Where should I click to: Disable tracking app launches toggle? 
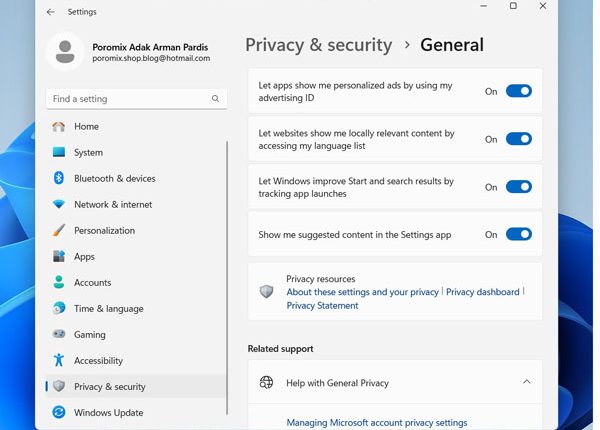[518, 187]
